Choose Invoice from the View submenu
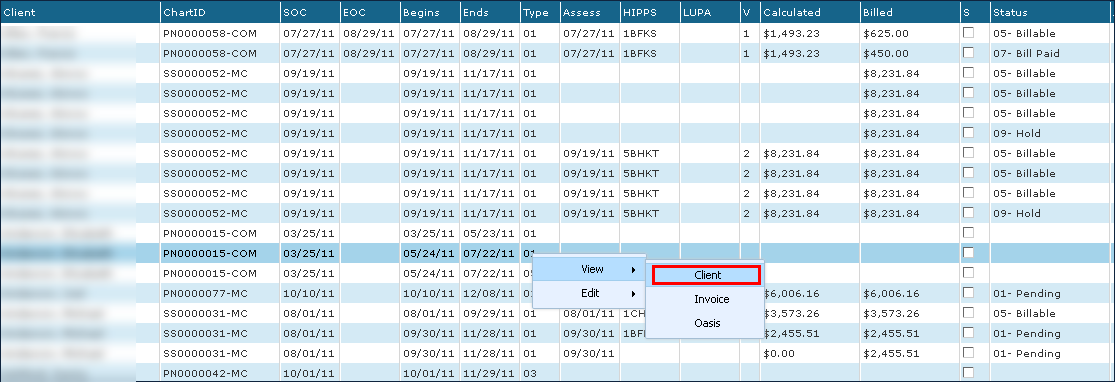1115x382 pixels. tap(711, 299)
